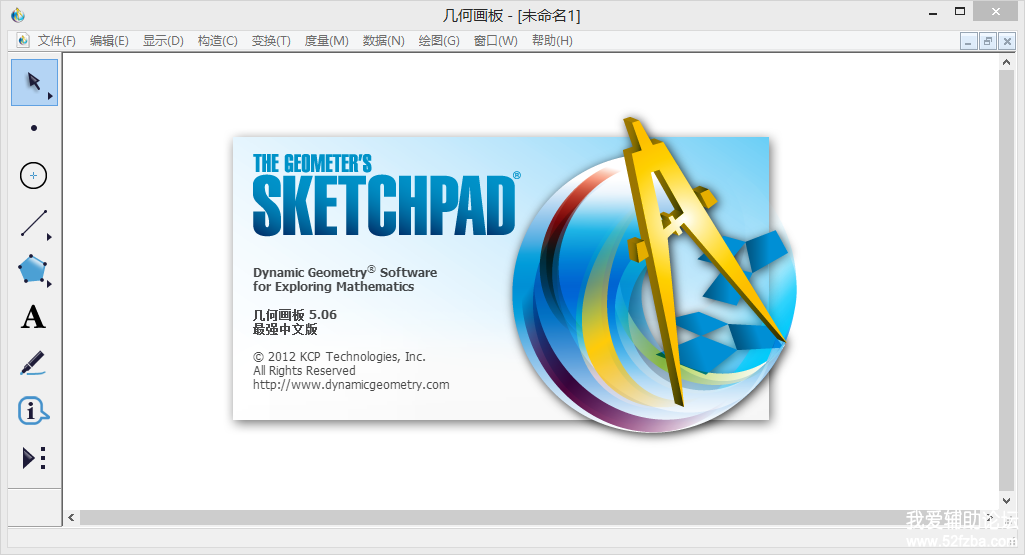
Task: Click the http://www.dynamicgeometry.com text
Action: (x=351, y=385)
